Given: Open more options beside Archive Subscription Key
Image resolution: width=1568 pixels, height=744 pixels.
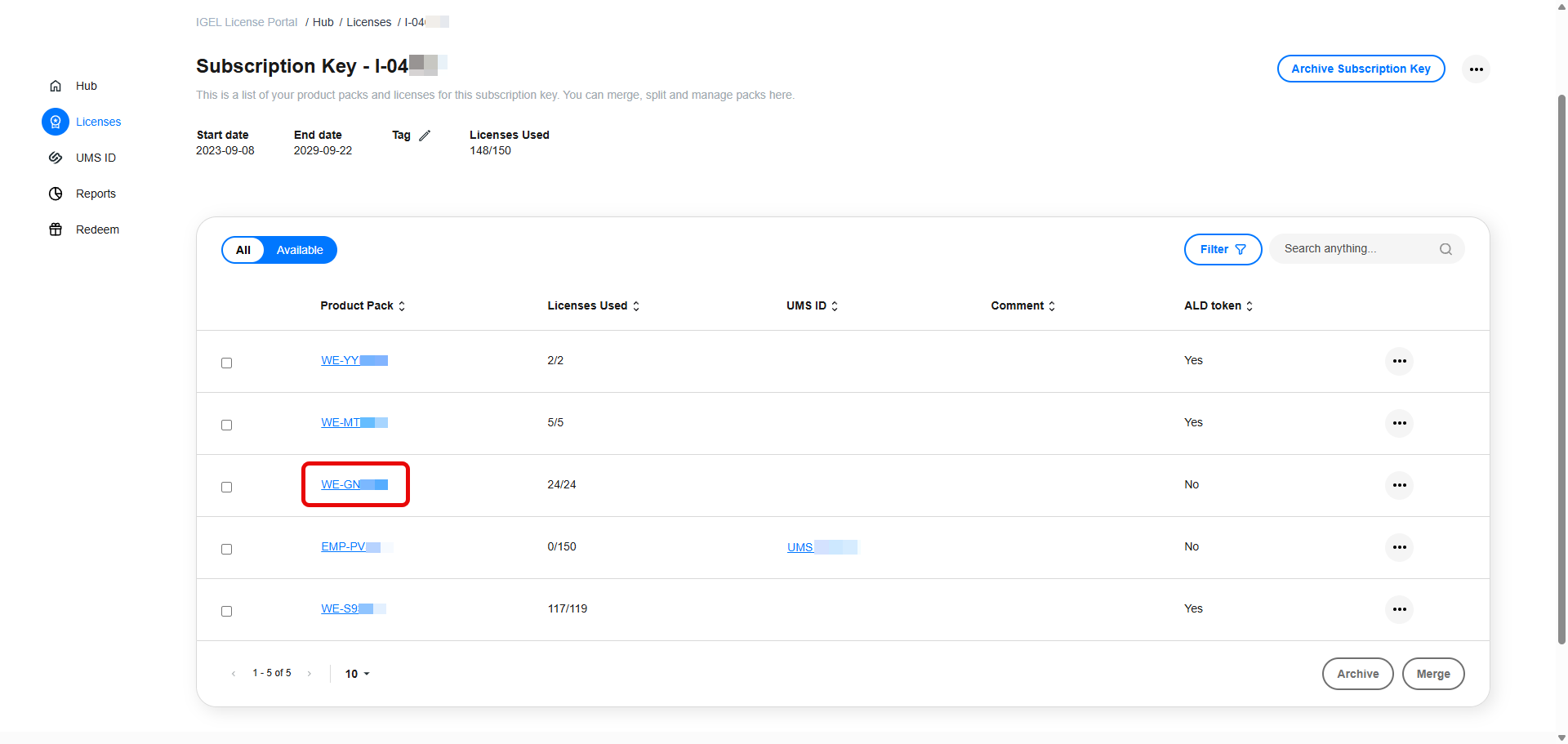Looking at the screenshot, I should [1476, 69].
